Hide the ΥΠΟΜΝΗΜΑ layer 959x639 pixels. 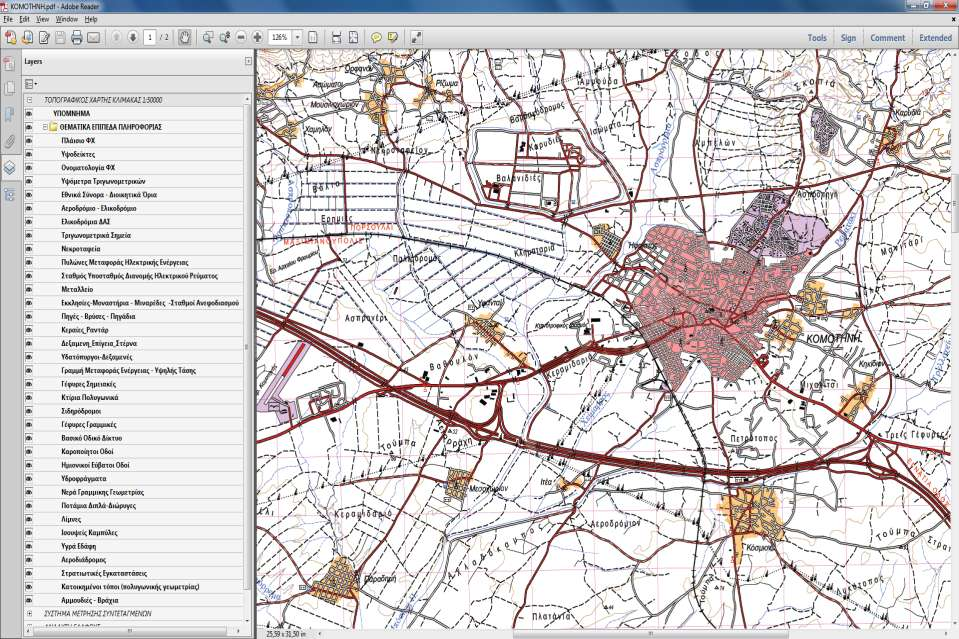[x=29, y=114]
